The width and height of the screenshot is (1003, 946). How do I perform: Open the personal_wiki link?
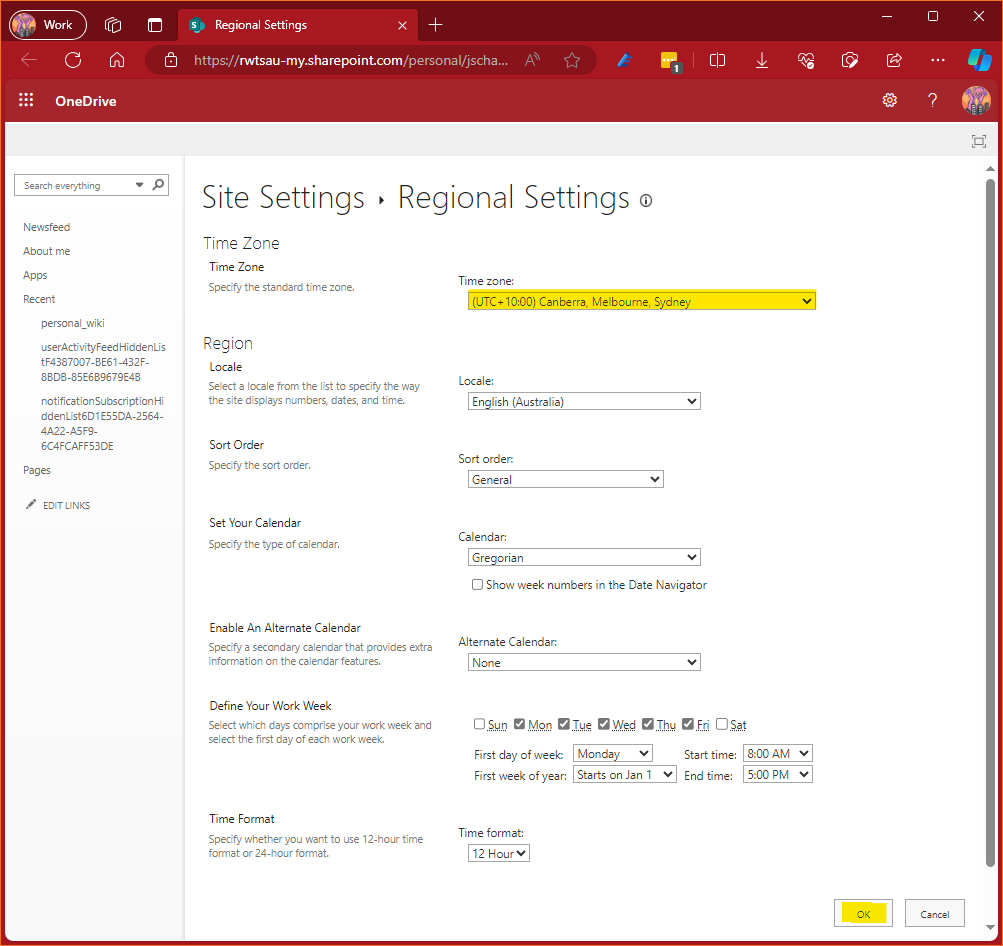coord(73,324)
